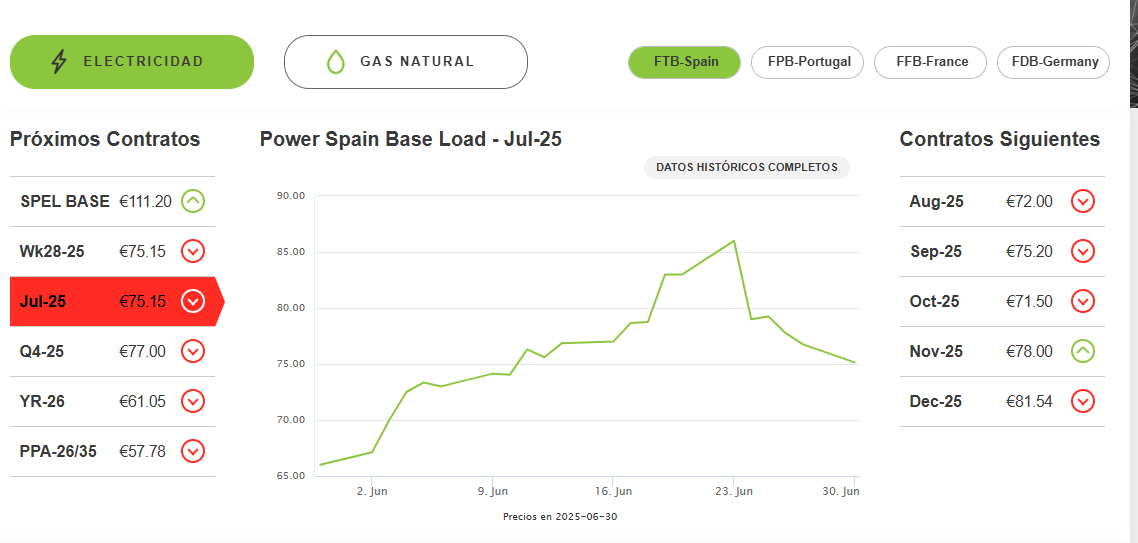Click the €111.20 SPEL BASE price

coord(145,201)
